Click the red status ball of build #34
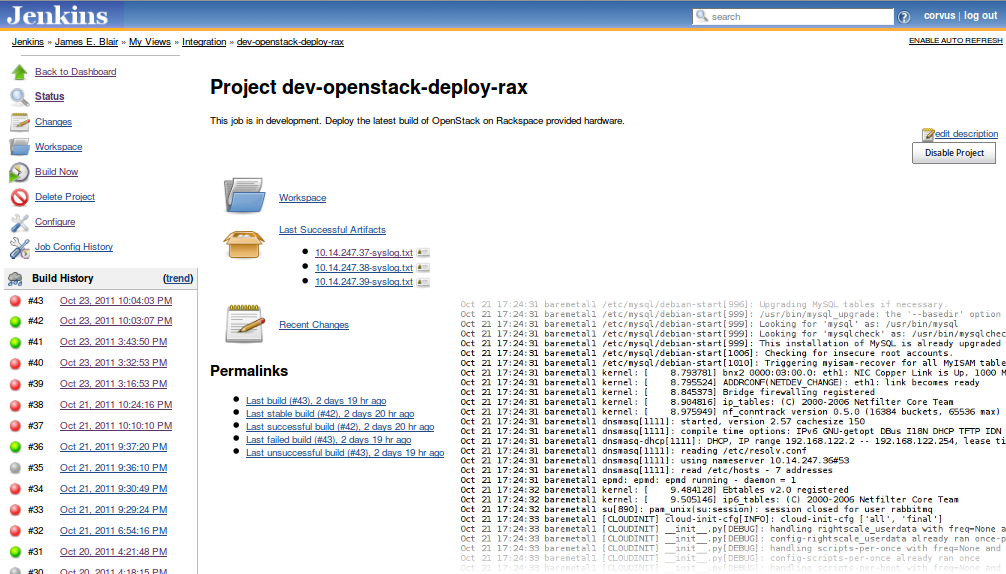Image resolution: width=1006 pixels, height=574 pixels. point(15,489)
